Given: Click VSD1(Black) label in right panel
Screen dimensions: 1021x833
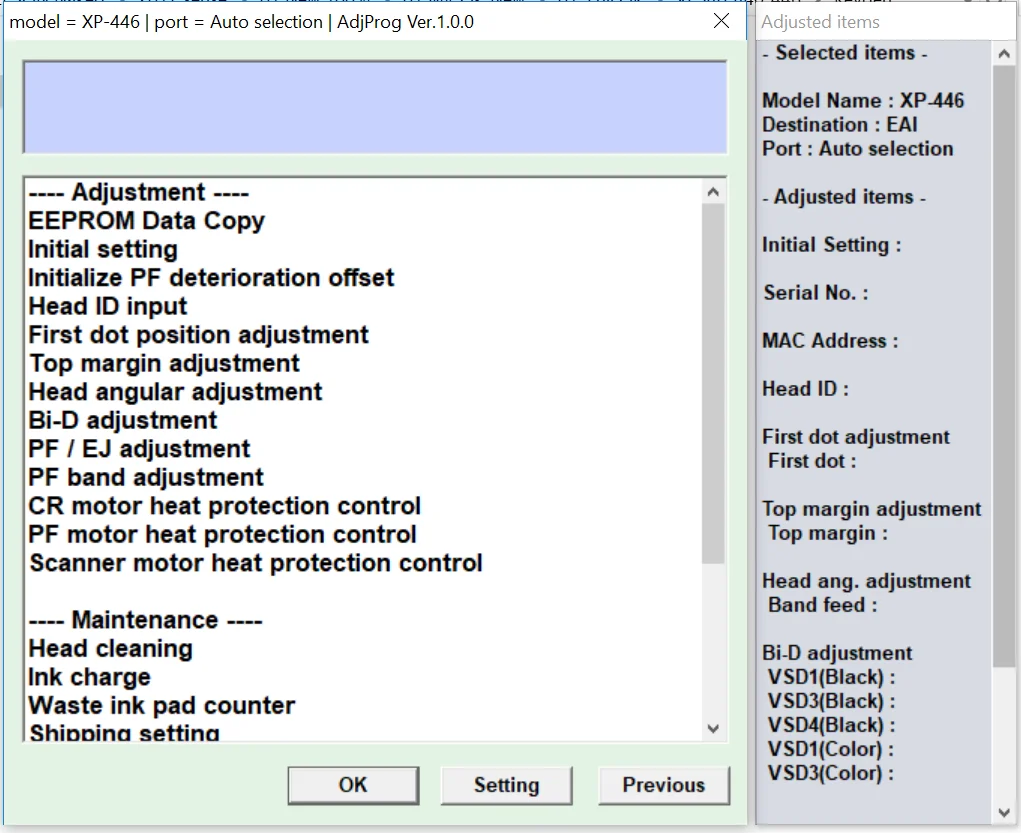Looking at the screenshot, I should [832, 677].
